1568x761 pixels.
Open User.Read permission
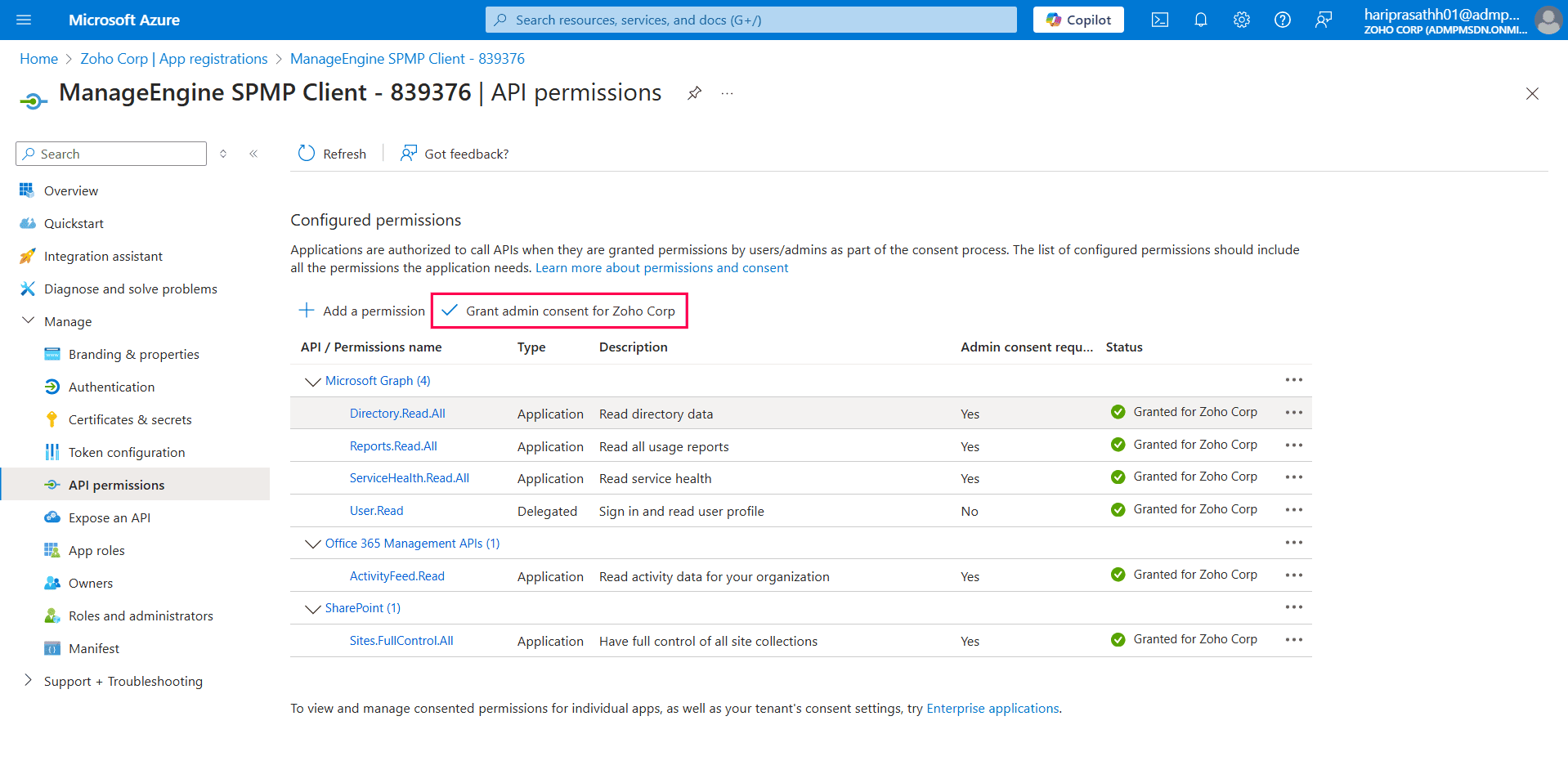tap(376, 511)
